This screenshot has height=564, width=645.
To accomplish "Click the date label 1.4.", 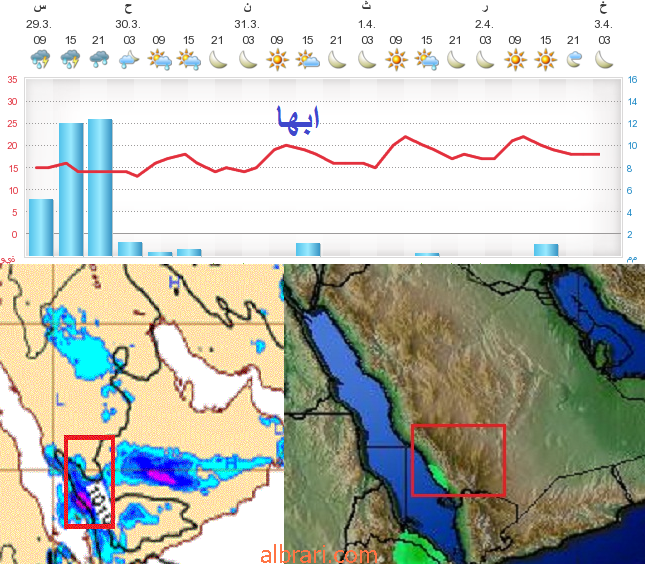I will [x=367, y=24].
